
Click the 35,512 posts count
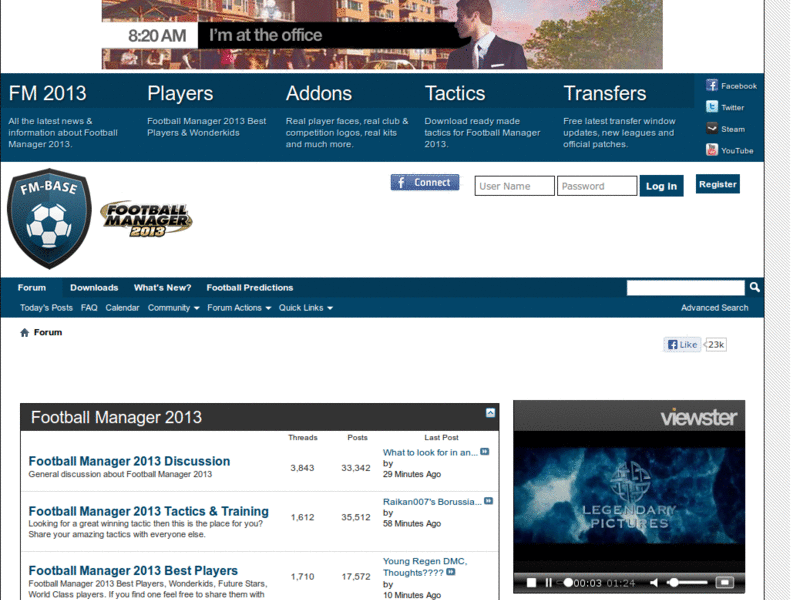pos(356,517)
